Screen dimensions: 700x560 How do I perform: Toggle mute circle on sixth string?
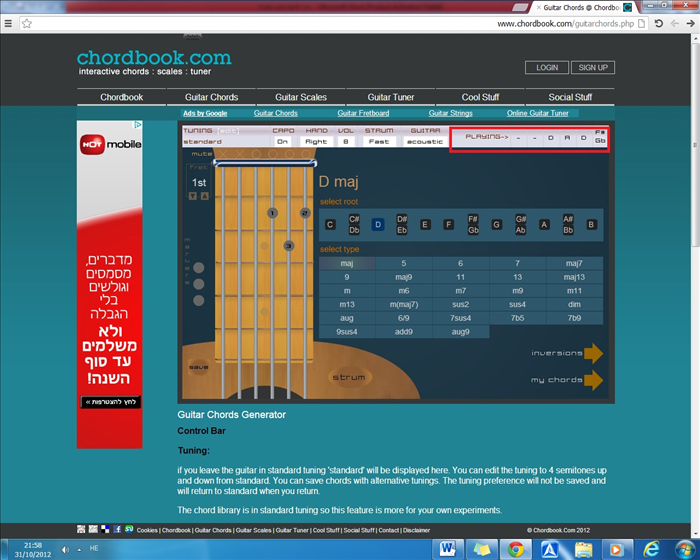(x=306, y=154)
